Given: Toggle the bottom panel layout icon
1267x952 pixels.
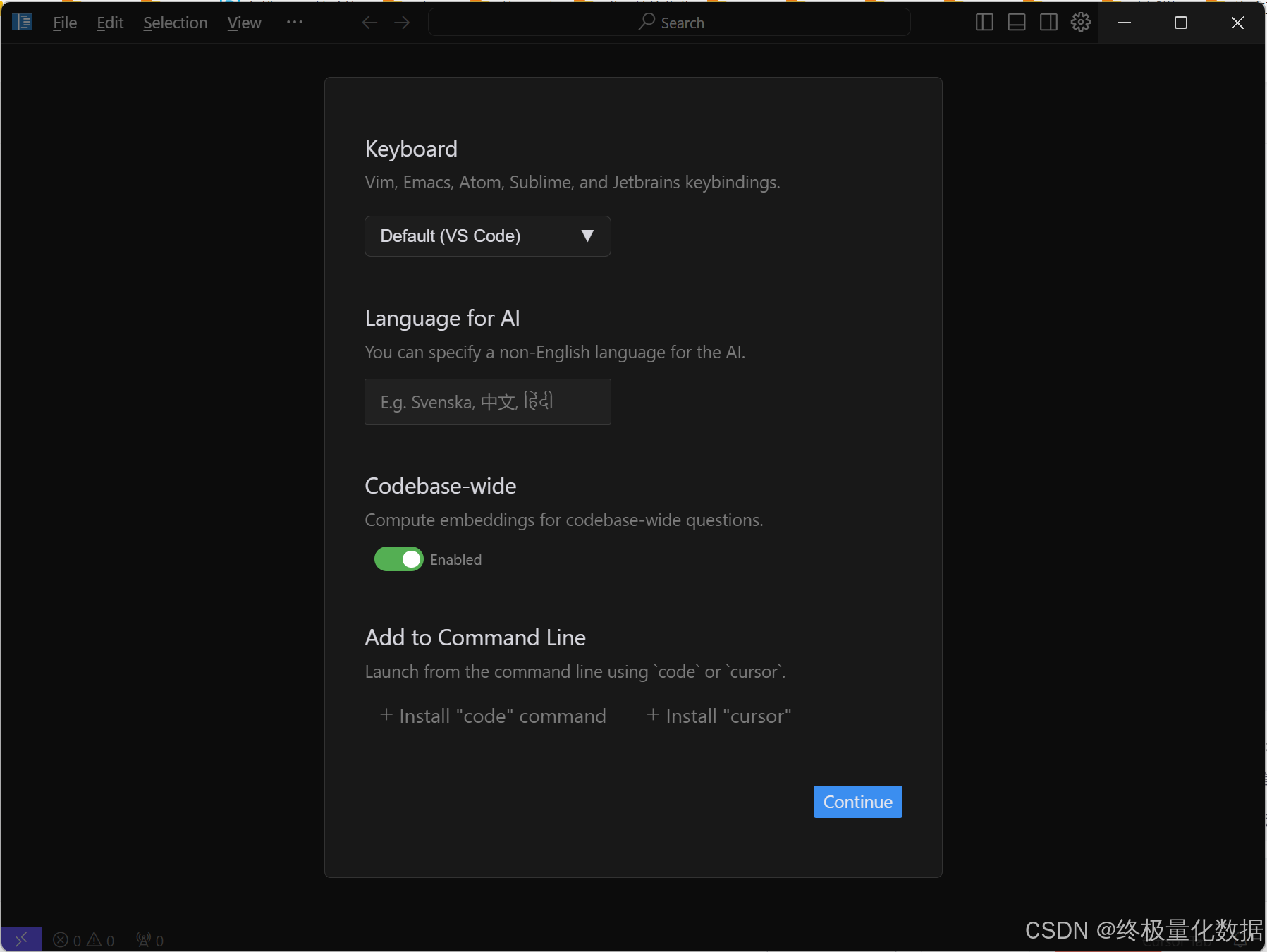Looking at the screenshot, I should click(1017, 23).
